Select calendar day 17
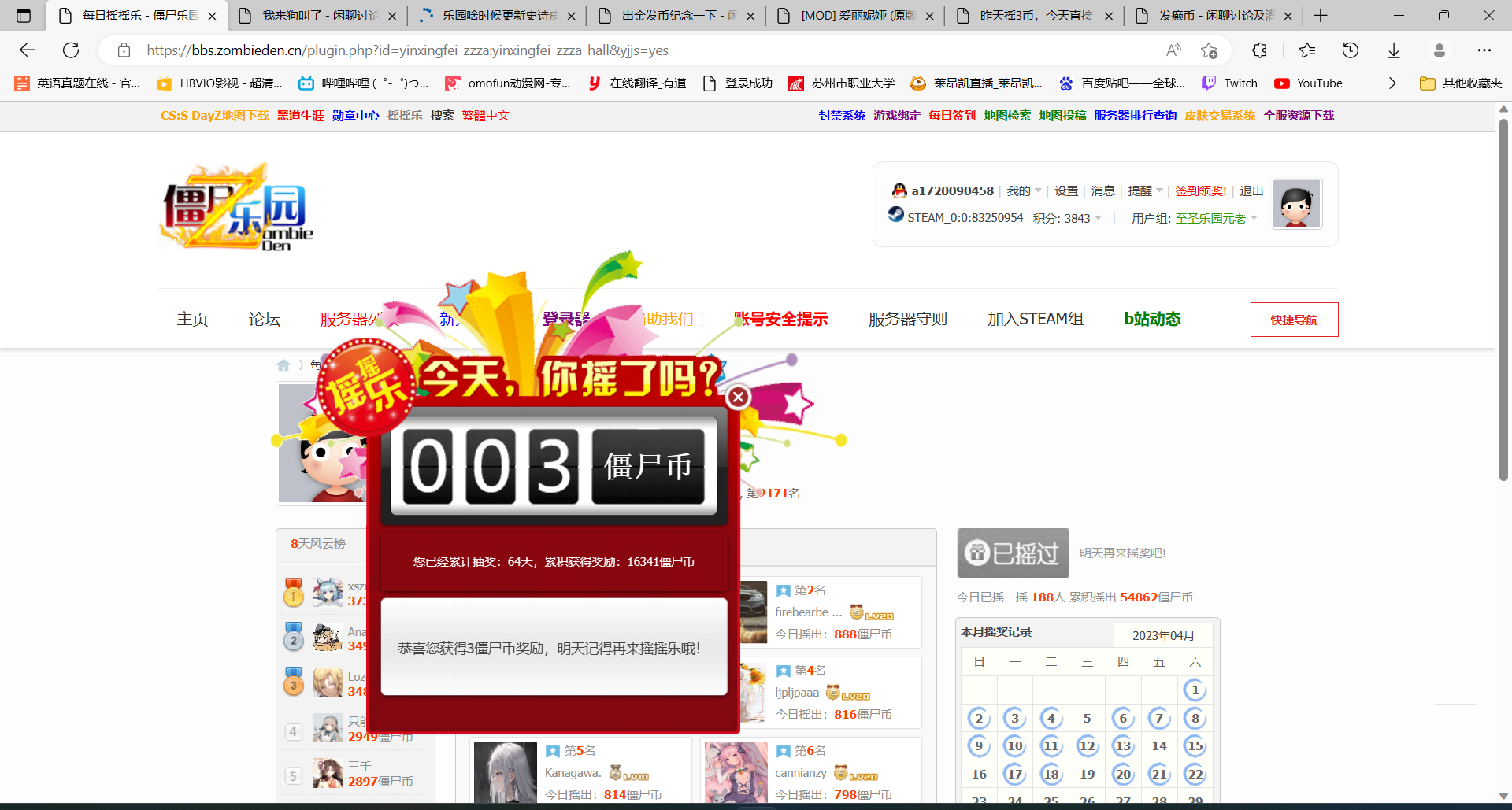Viewport: 1512px width, 810px height. click(1015, 774)
